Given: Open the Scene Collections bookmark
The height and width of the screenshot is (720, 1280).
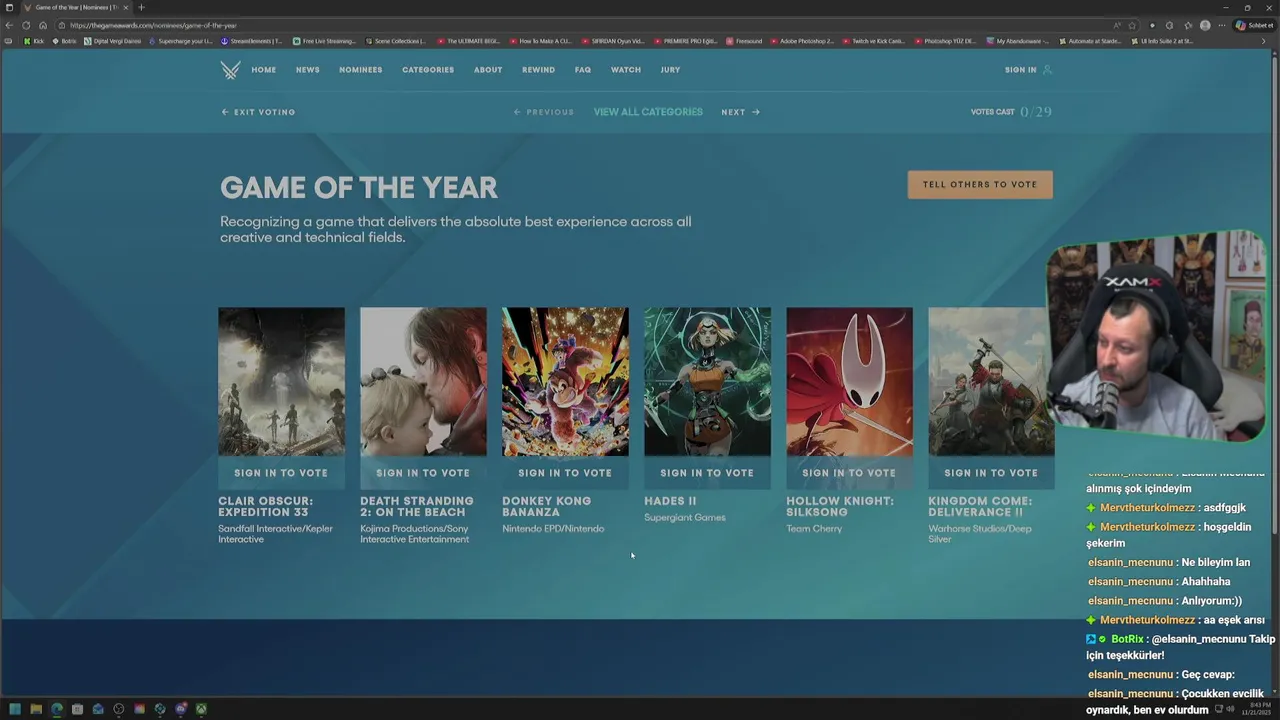Looking at the screenshot, I should (x=396, y=41).
